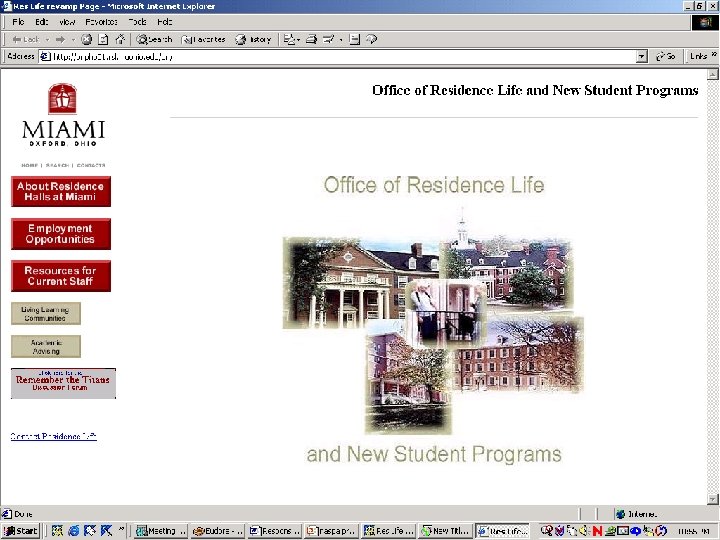Open the address bar dropdown list
720x540 pixels.
coord(642,56)
